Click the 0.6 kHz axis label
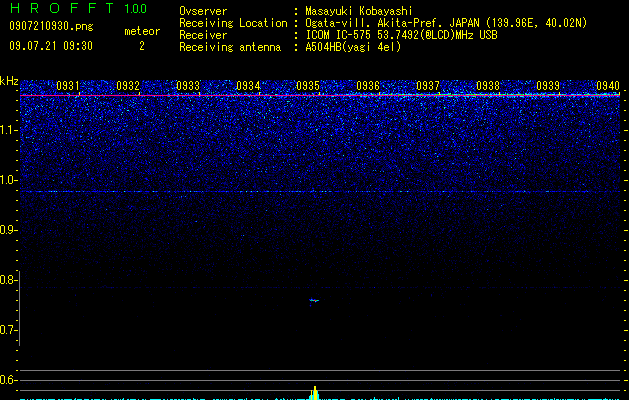 [9, 380]
